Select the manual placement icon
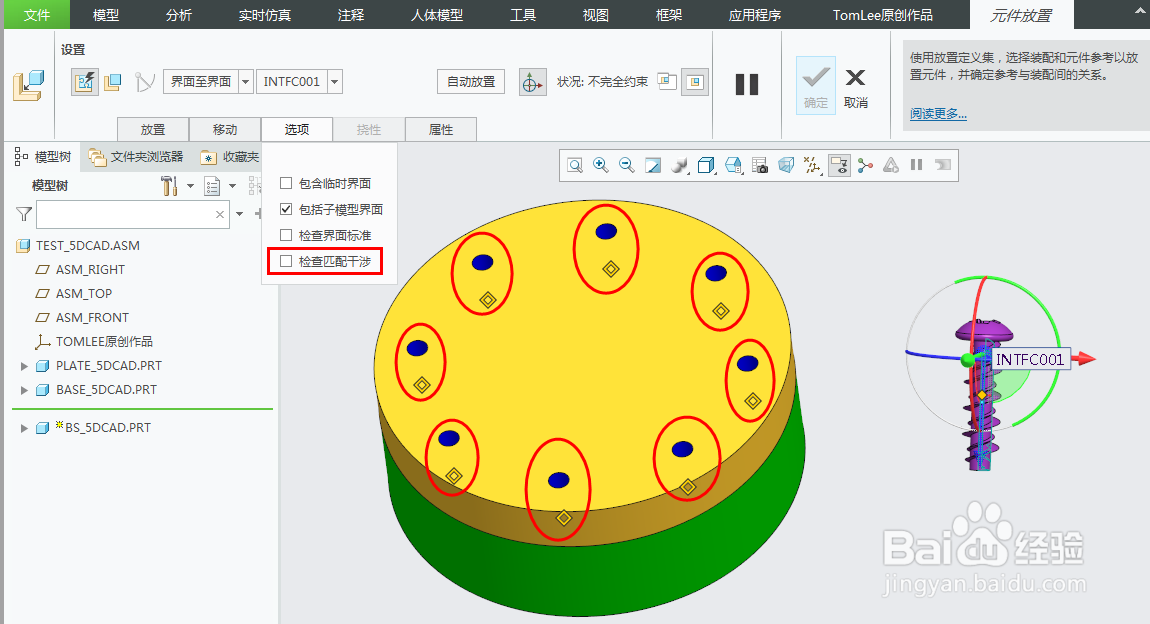Viewport: 1150px width, 624px height. point(113,81)
